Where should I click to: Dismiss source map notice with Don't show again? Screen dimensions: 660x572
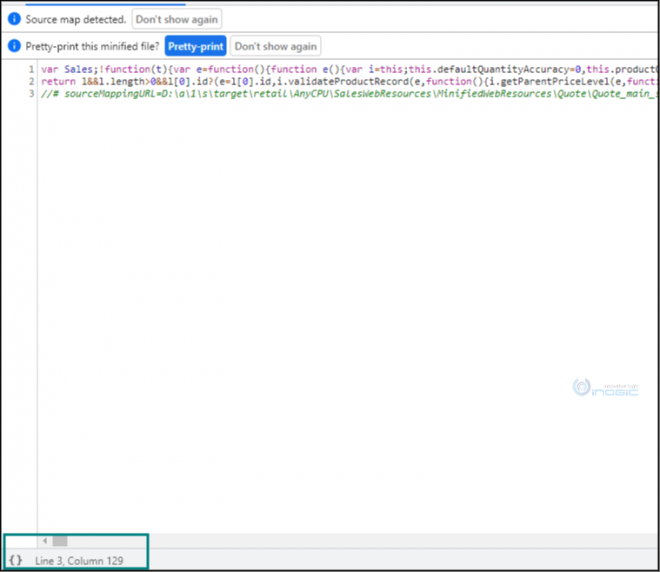(x=176, y=19)
